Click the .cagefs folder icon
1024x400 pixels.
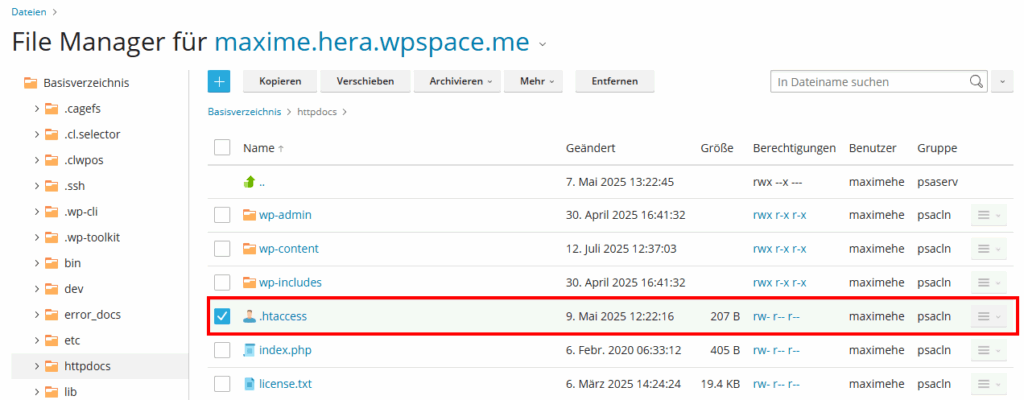52,108
